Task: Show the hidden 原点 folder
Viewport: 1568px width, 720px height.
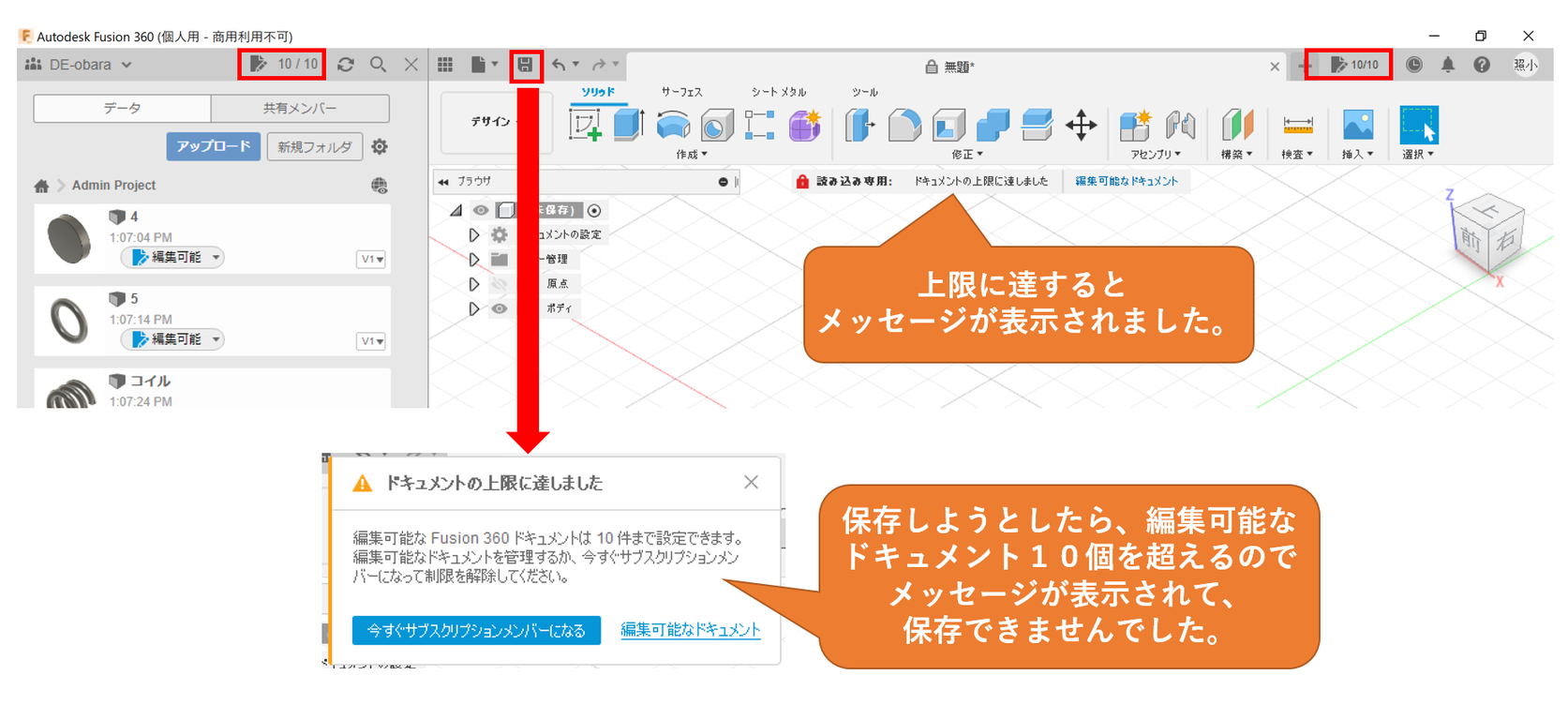Action: coord(500,283)
